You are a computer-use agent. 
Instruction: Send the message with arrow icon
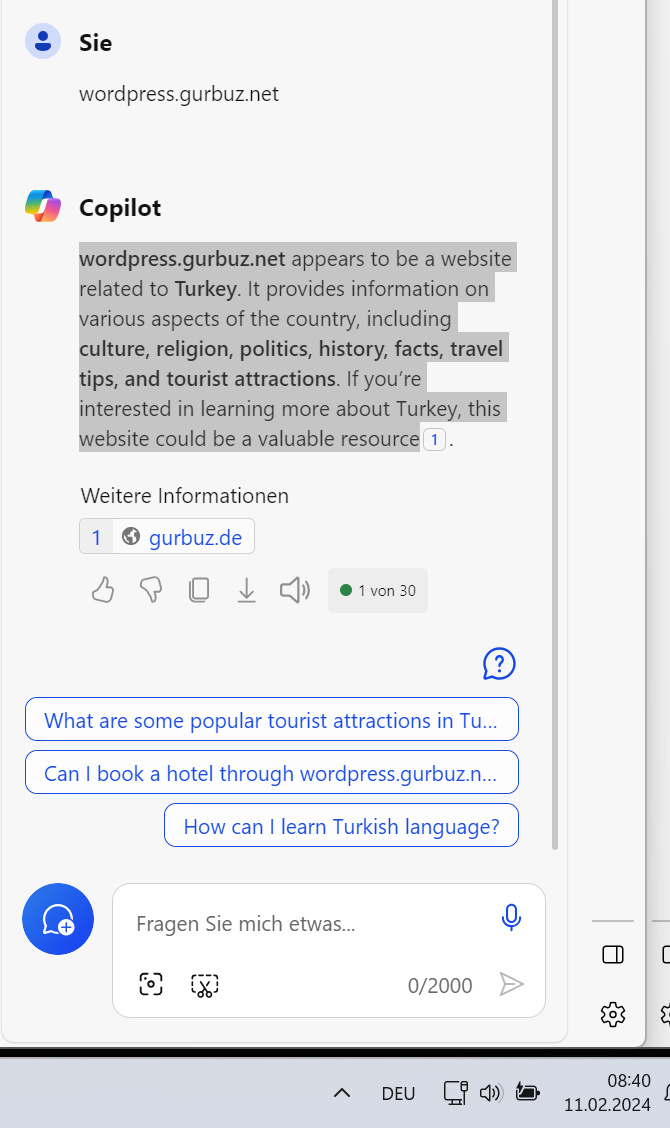[x=512, y=984]
